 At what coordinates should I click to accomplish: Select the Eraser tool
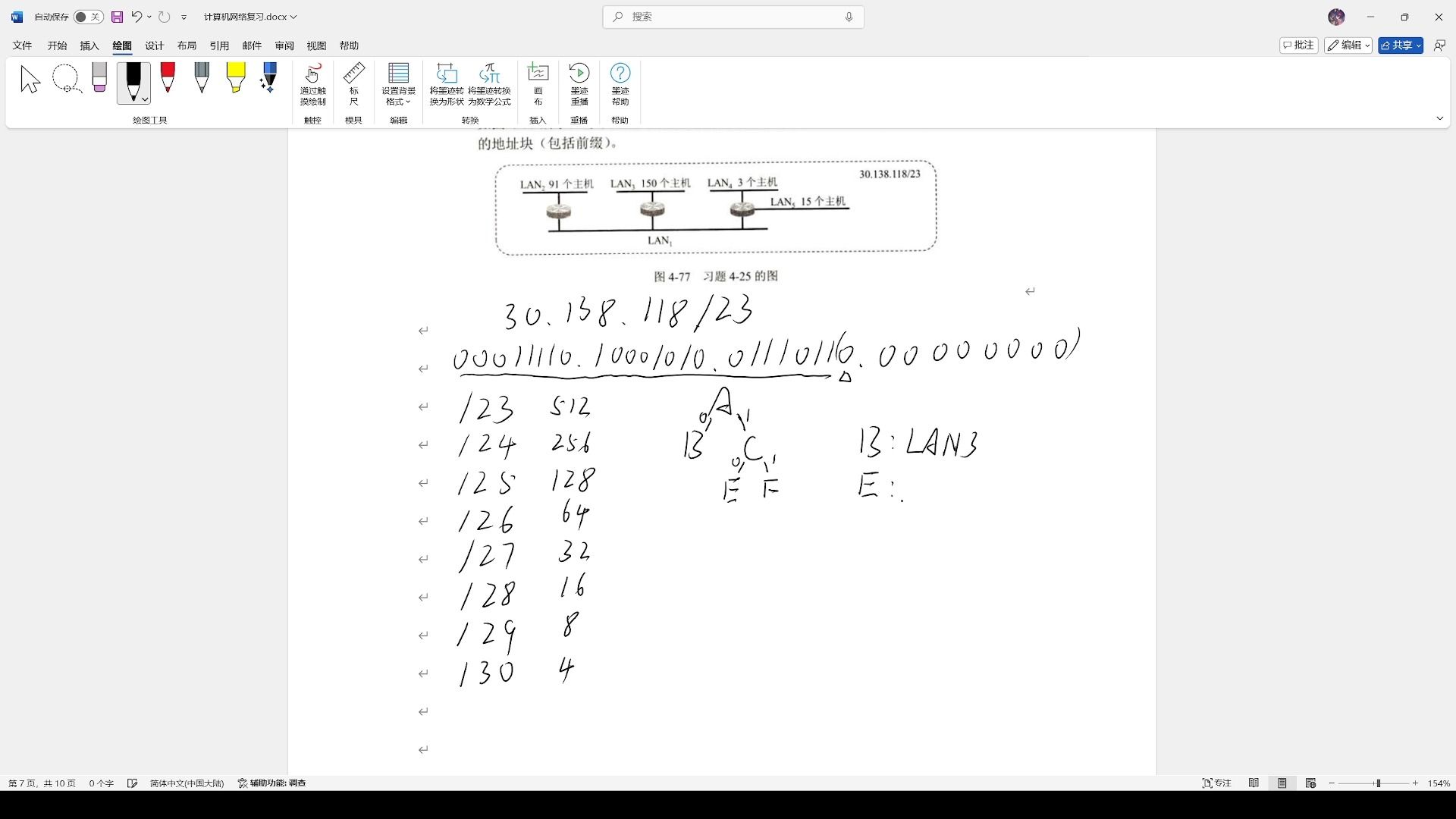(99, 78)
